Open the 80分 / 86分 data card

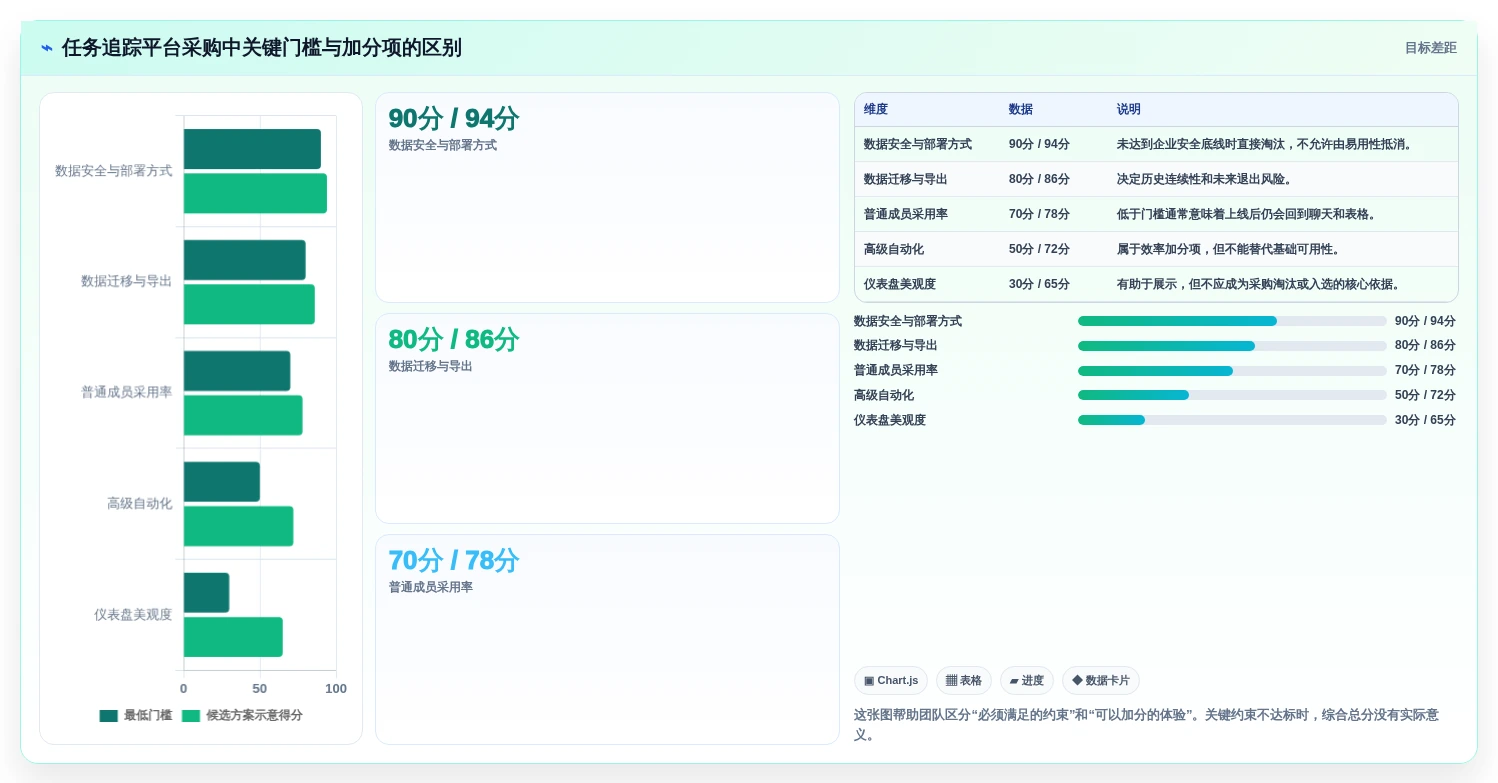(607, 419)
